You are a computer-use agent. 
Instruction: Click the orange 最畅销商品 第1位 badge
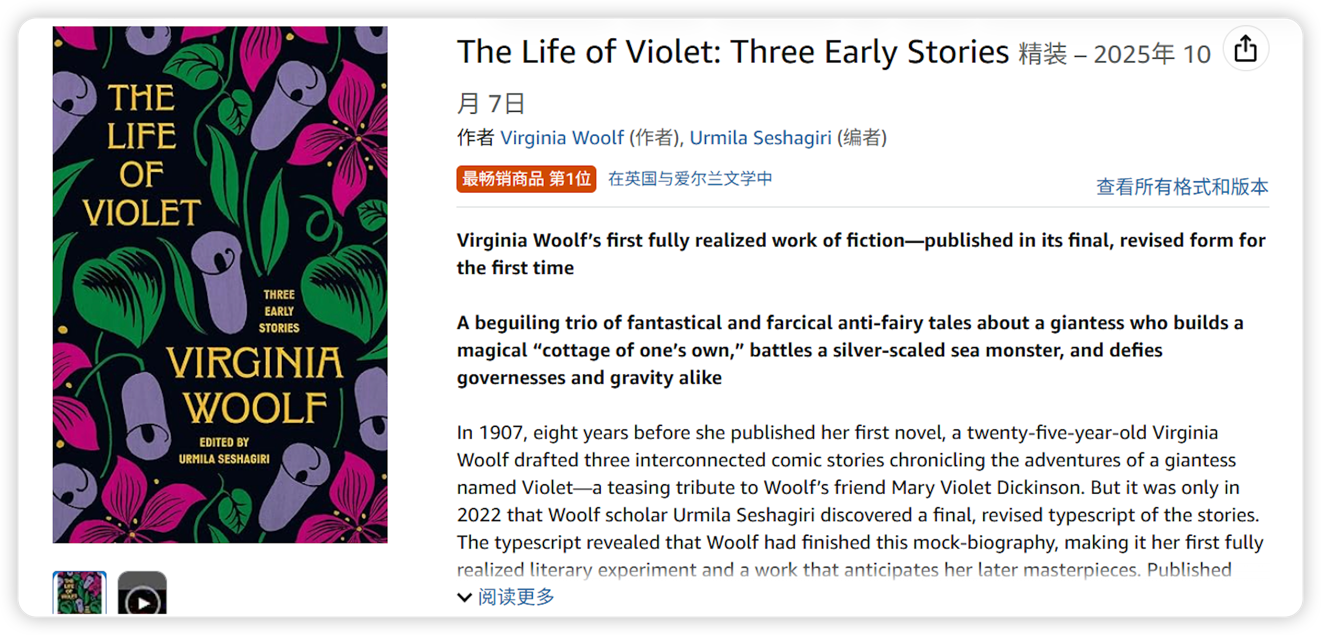(526, 179)
